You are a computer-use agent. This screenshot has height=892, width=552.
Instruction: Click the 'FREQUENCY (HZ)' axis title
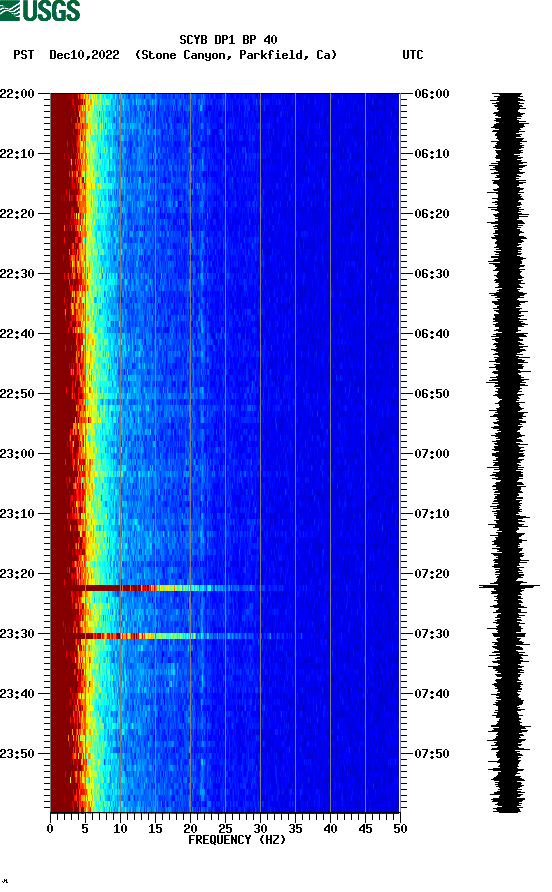pos(237,840)
